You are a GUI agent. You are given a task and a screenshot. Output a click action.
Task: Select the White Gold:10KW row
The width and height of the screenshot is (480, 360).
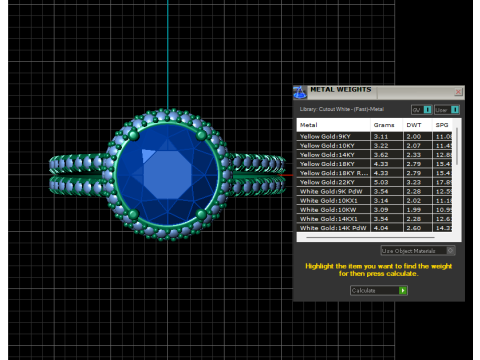click(x=374, y=210)
